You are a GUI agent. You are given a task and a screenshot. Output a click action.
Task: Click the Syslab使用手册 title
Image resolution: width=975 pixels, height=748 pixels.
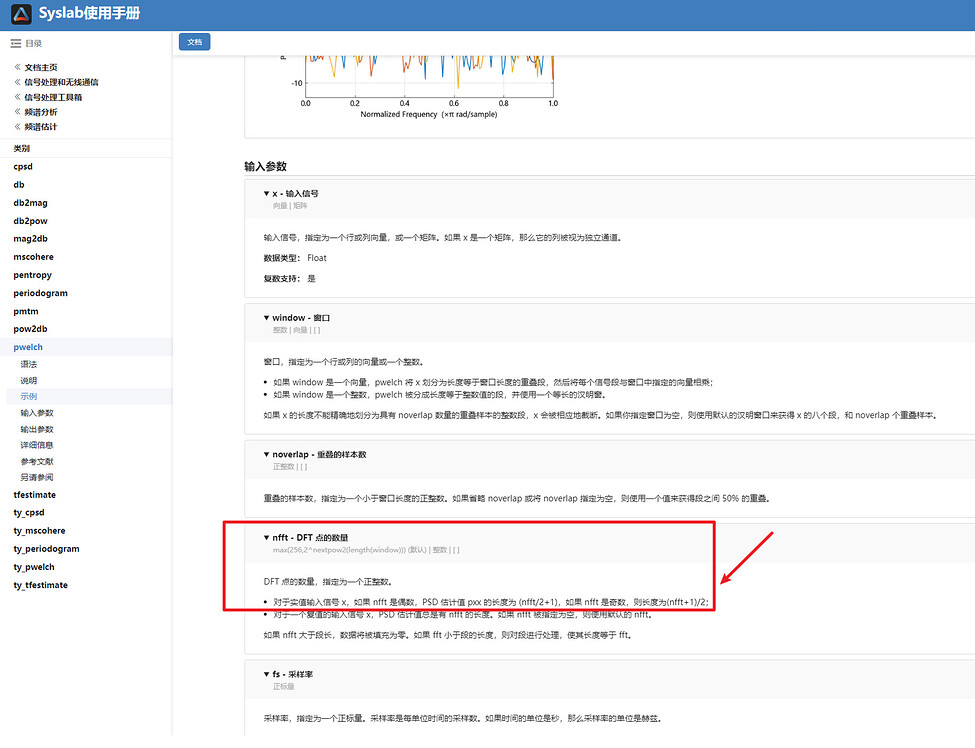pyautogui.click(x=90, y=14)
